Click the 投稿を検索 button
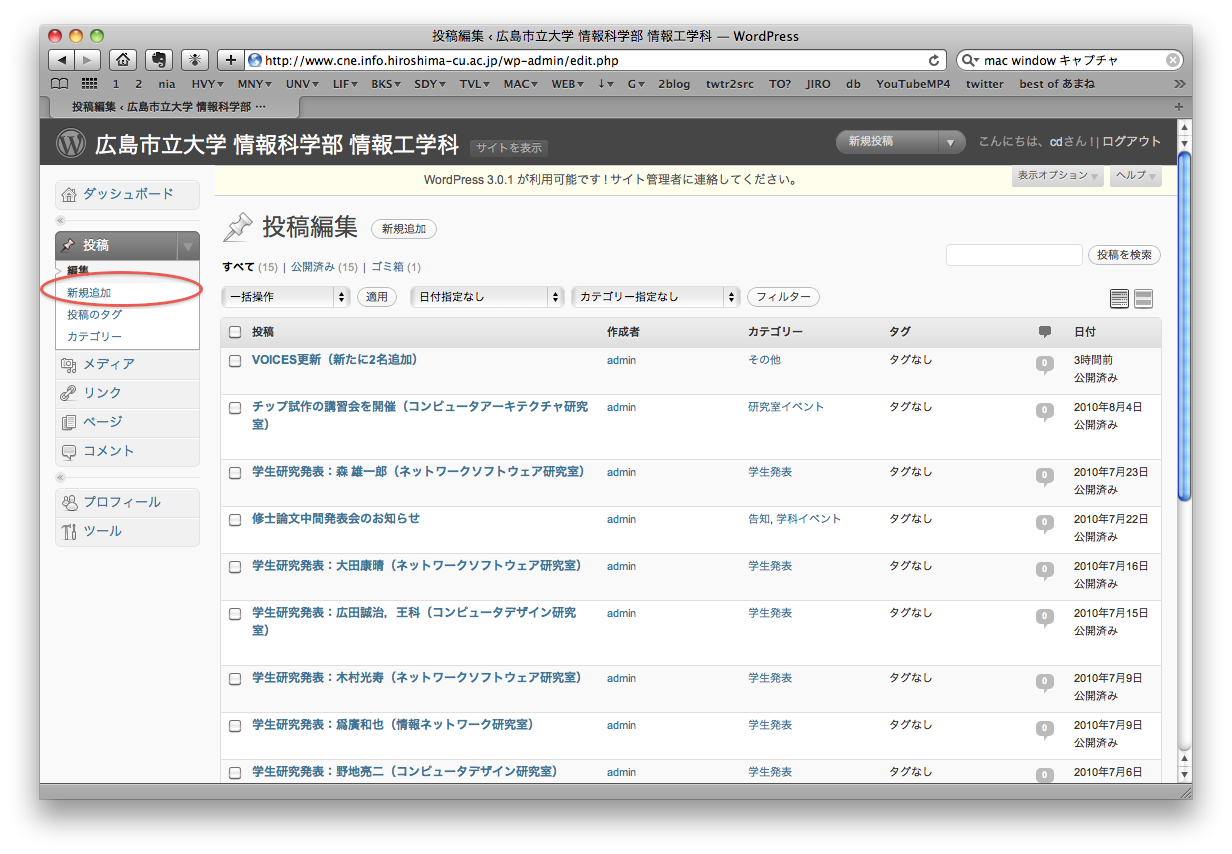1232x854 pixels. coord(1125,255)
